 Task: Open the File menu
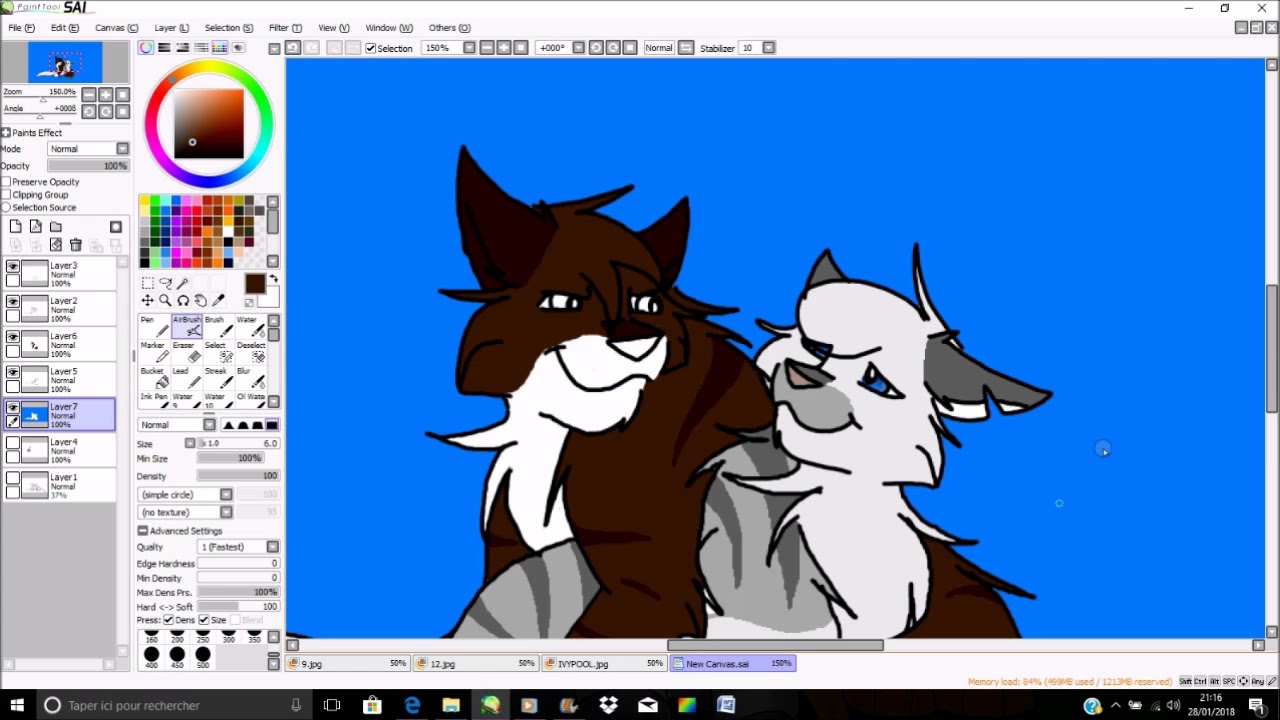(21, 28)
